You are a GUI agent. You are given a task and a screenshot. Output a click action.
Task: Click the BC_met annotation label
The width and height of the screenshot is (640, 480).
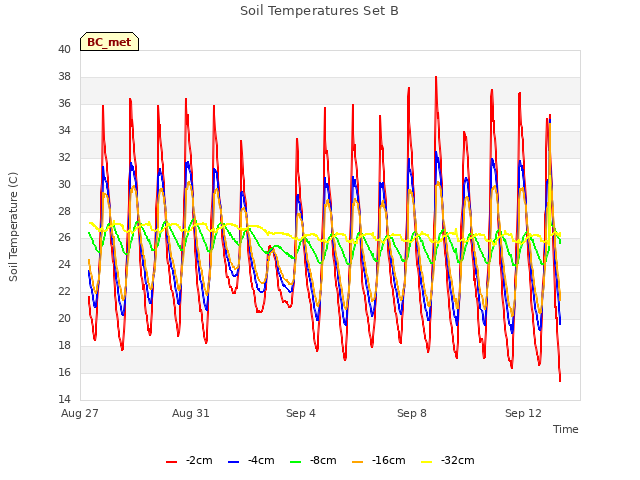click(109, 42)
